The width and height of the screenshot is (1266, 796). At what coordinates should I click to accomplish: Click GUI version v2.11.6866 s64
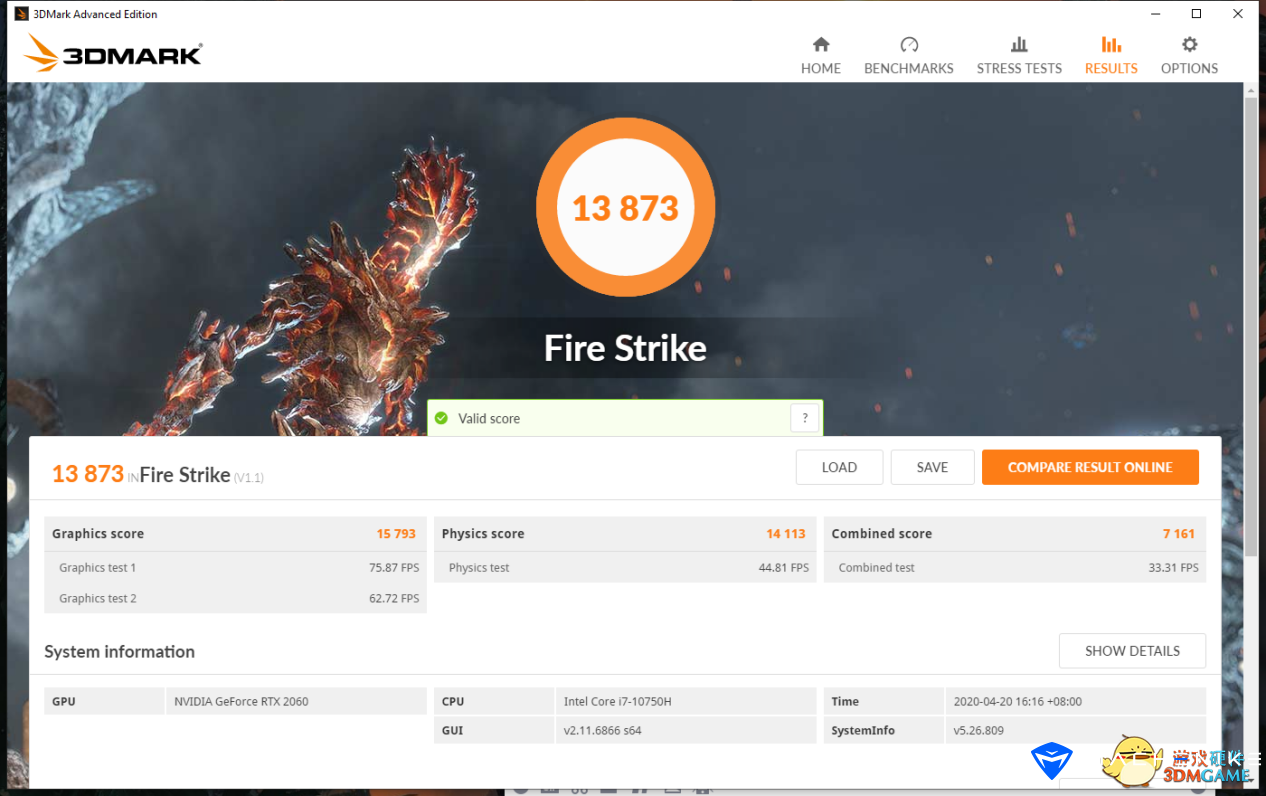tap(602, 731)
